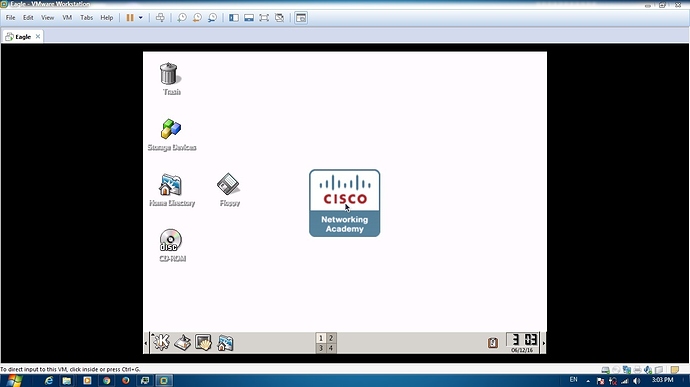Click the VMware pause button
The height and width of the screenshot is (387, 690).
click(x=130, y=18)
